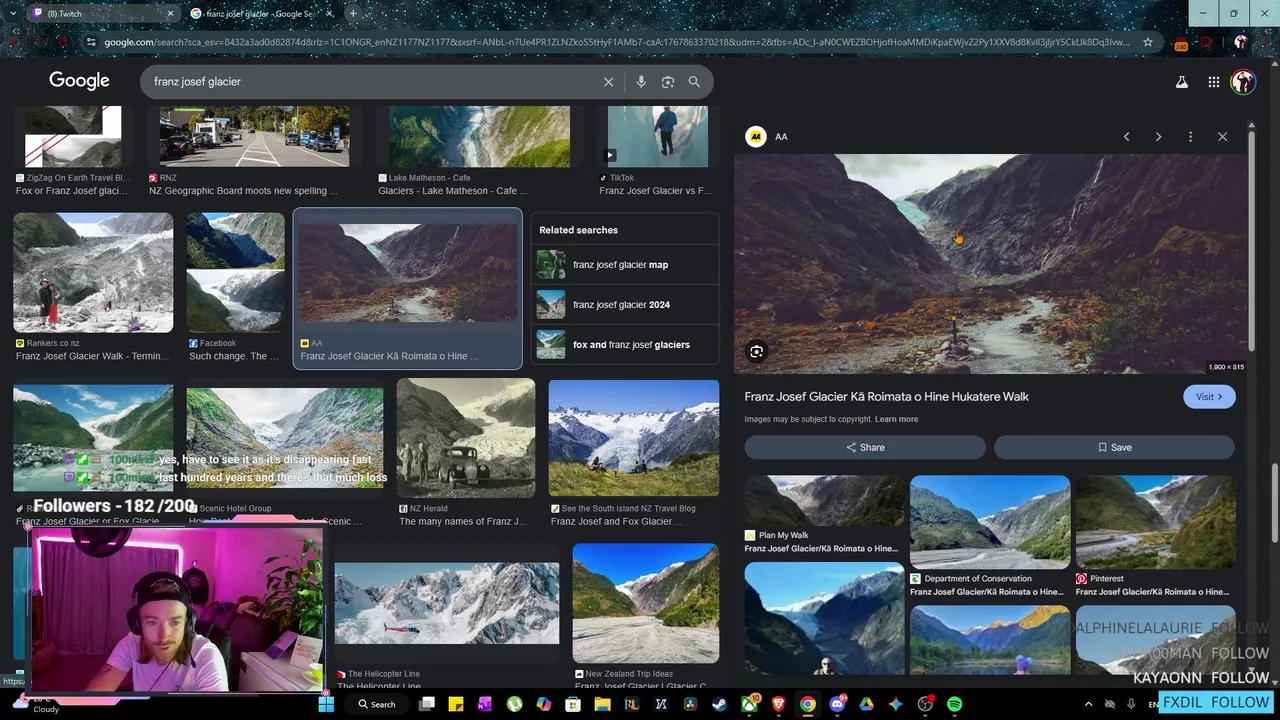Screen dimensions: 1280x720
Task: Open Rankers.co.nz Glacier Walk thumbnail
Action: (93, 273)
